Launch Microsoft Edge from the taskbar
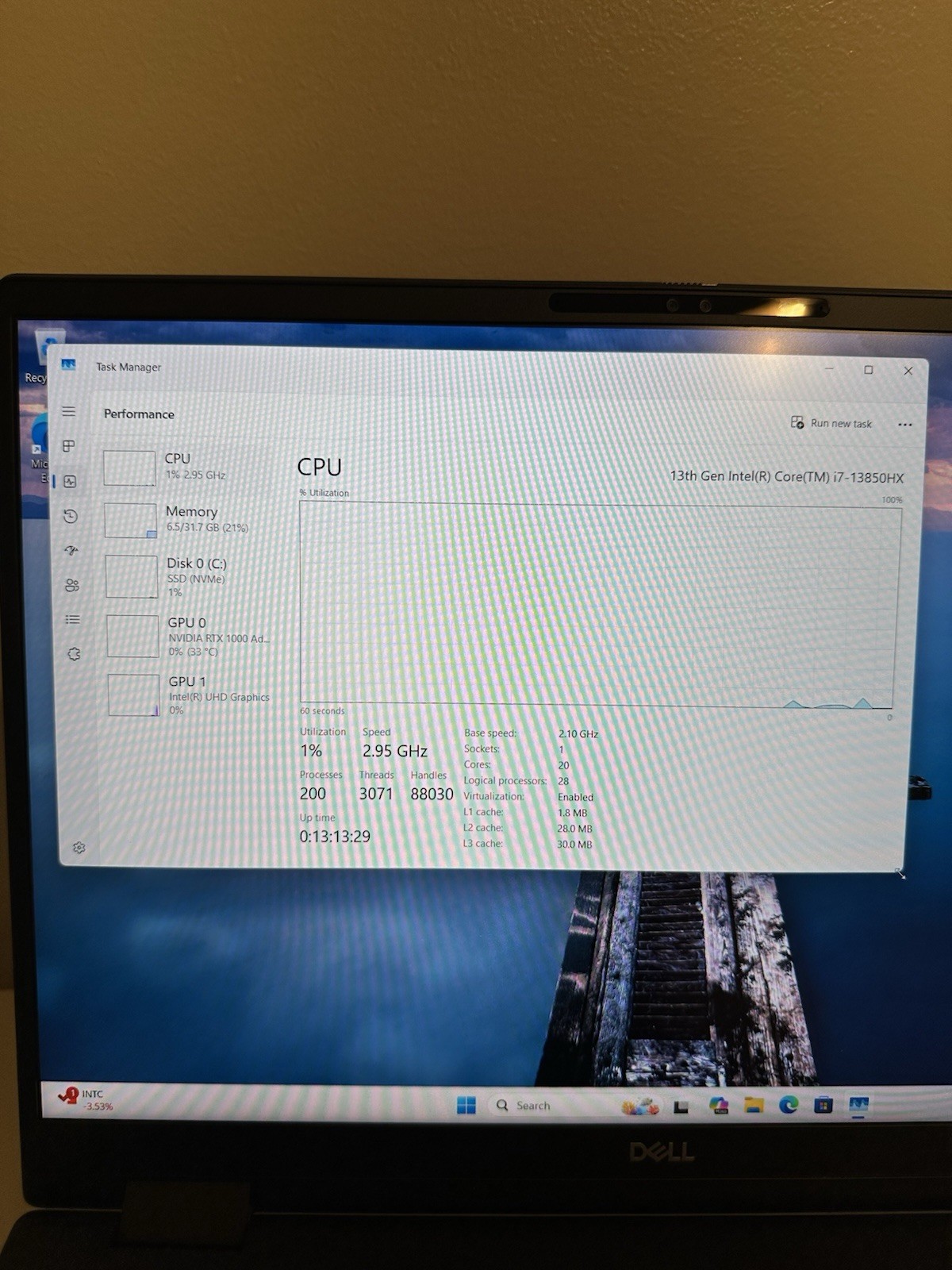Viewport: 952px width, 1270px height. 789,1104
